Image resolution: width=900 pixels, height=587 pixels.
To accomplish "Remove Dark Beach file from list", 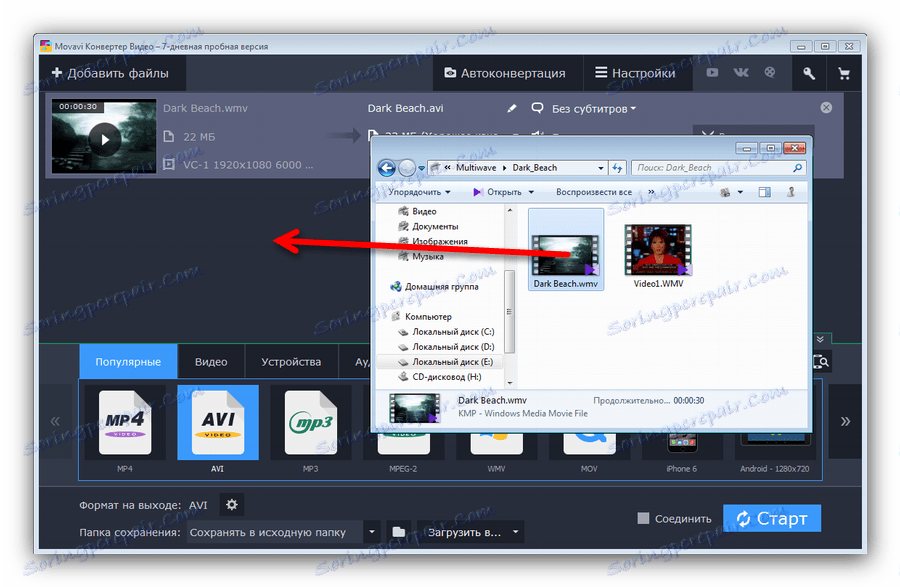I will (x=826, y=108).
